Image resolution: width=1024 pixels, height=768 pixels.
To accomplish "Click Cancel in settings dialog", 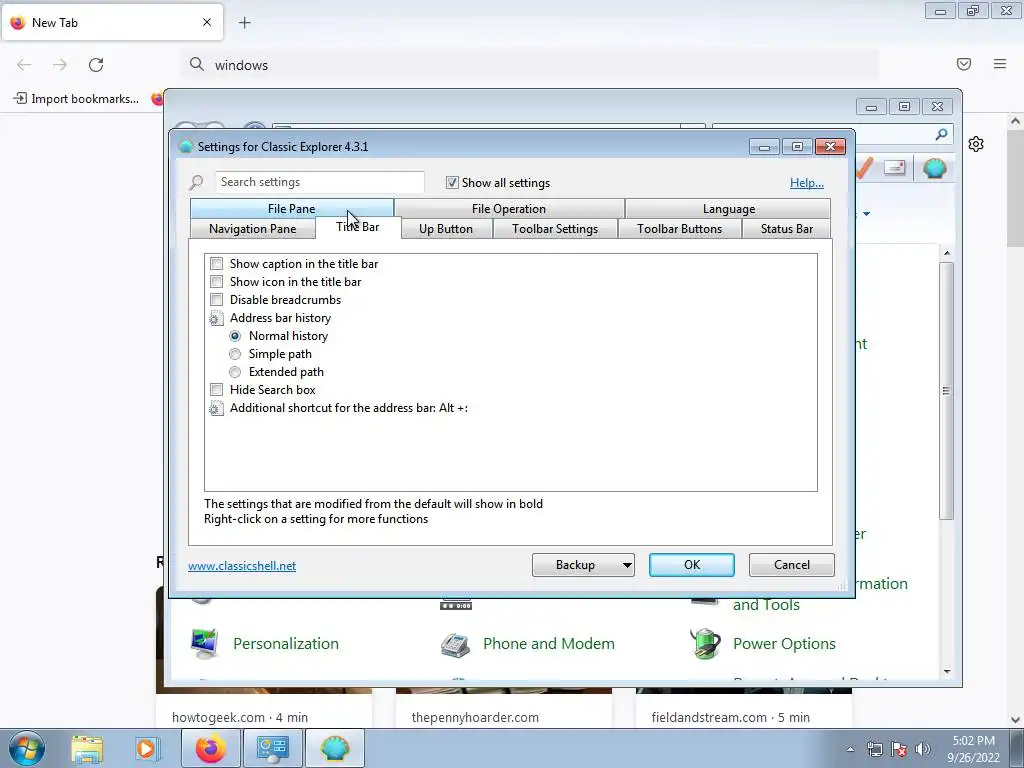I will (x=792, y=565).
